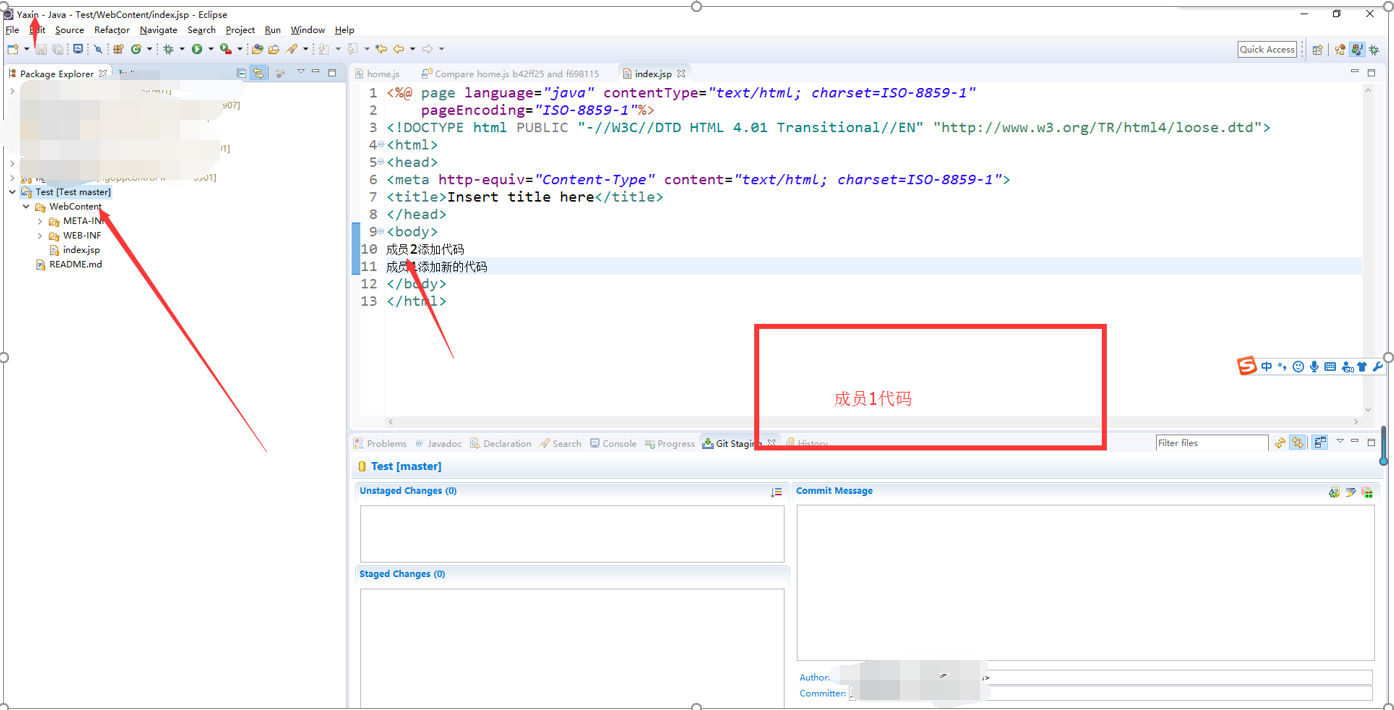The image size is (1394, 710).
Task: Toggle Link with Editor in Package Explorer
Action: click(259, 73)
